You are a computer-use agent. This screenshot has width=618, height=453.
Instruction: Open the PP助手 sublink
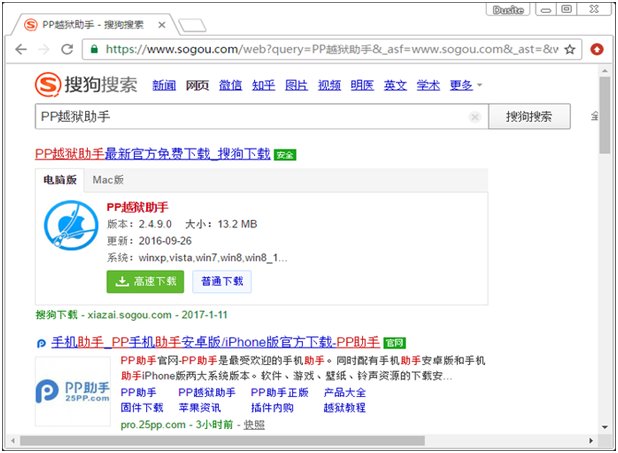click(138, 393)
